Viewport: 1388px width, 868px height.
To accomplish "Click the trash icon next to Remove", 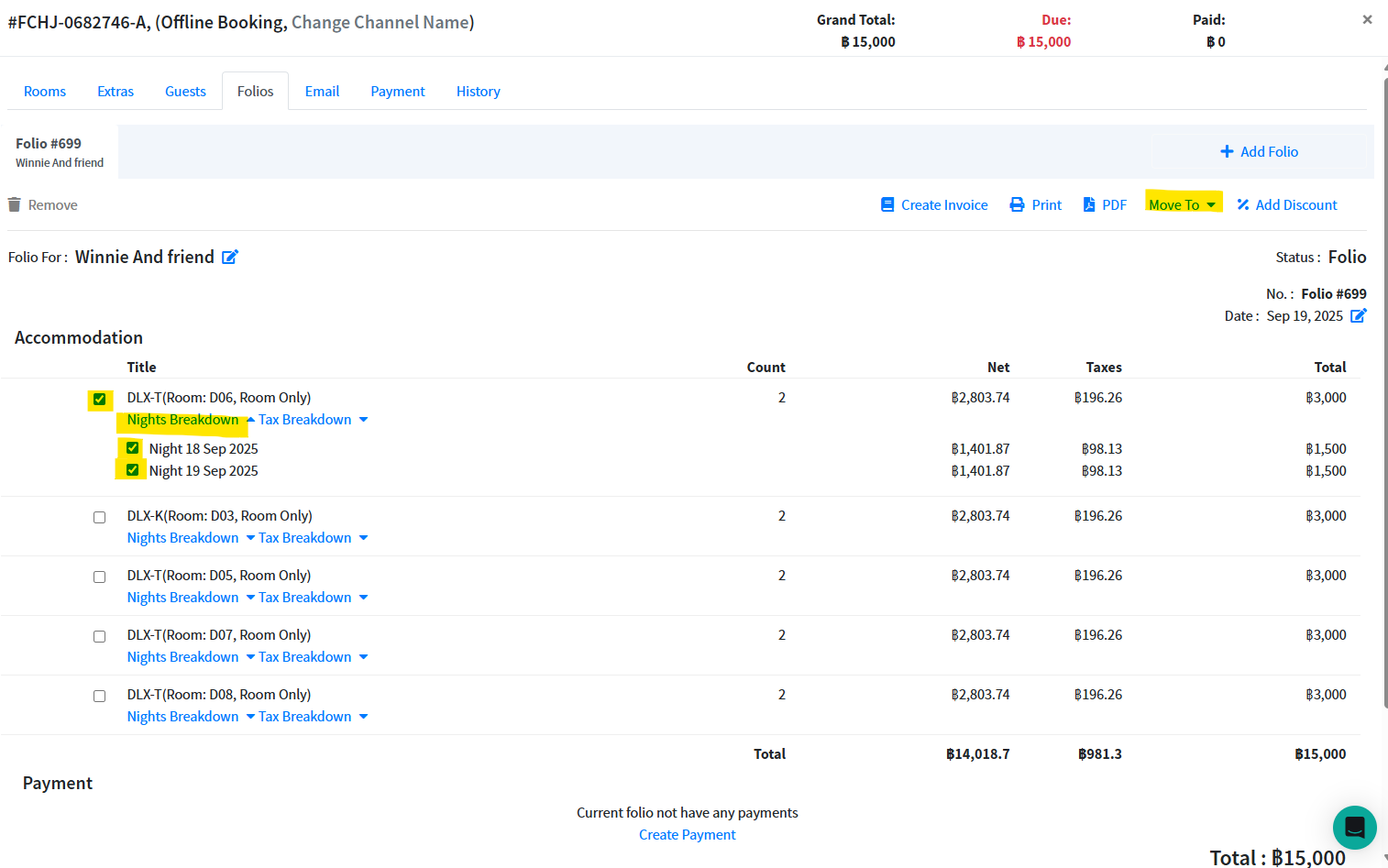I will point(14,204).
